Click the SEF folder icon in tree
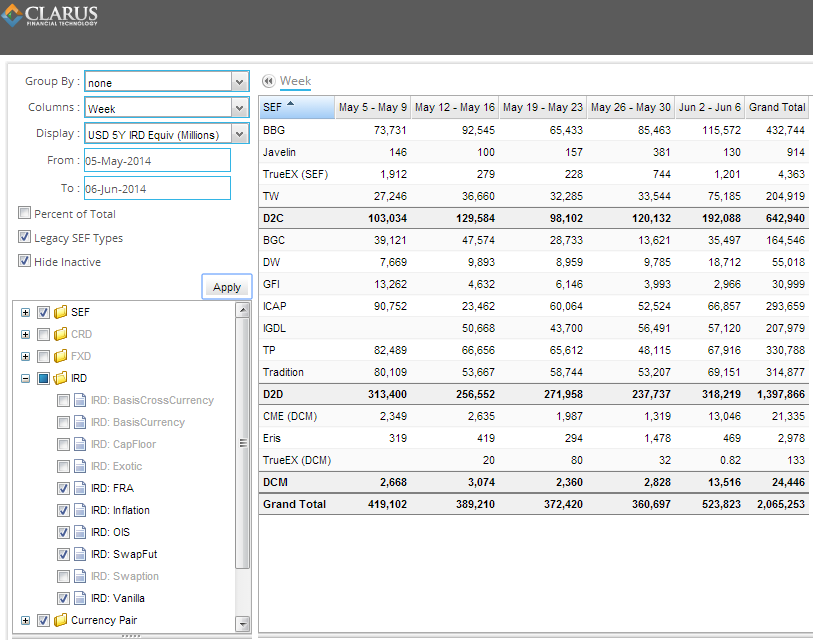This screenshot has width=813, height=640. (61, 312)
